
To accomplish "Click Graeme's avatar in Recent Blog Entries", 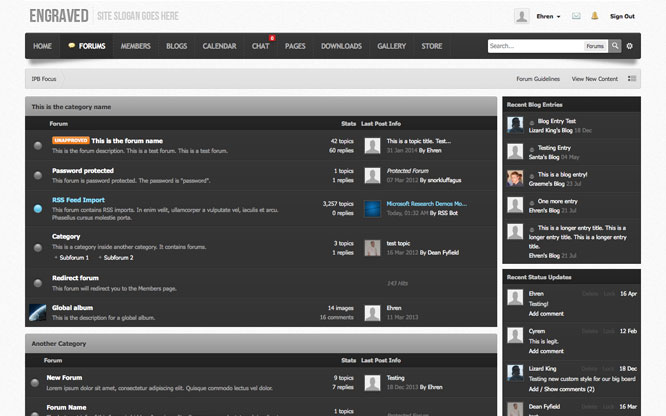I will click(x=515, y=178).
